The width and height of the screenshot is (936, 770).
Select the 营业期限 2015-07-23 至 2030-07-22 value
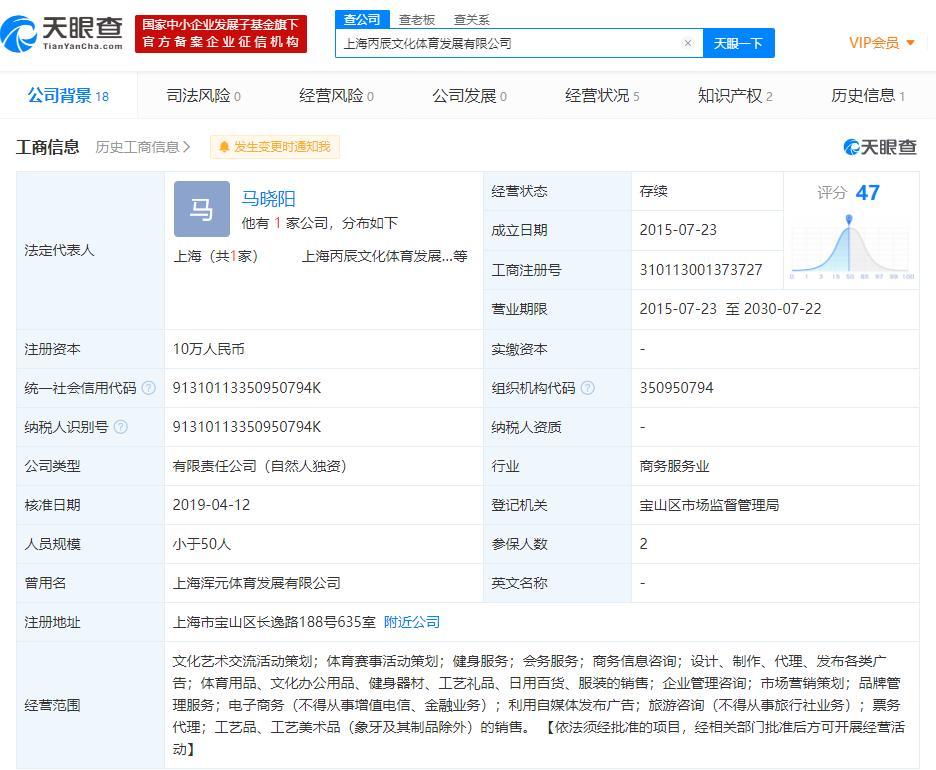click(731, 309)
